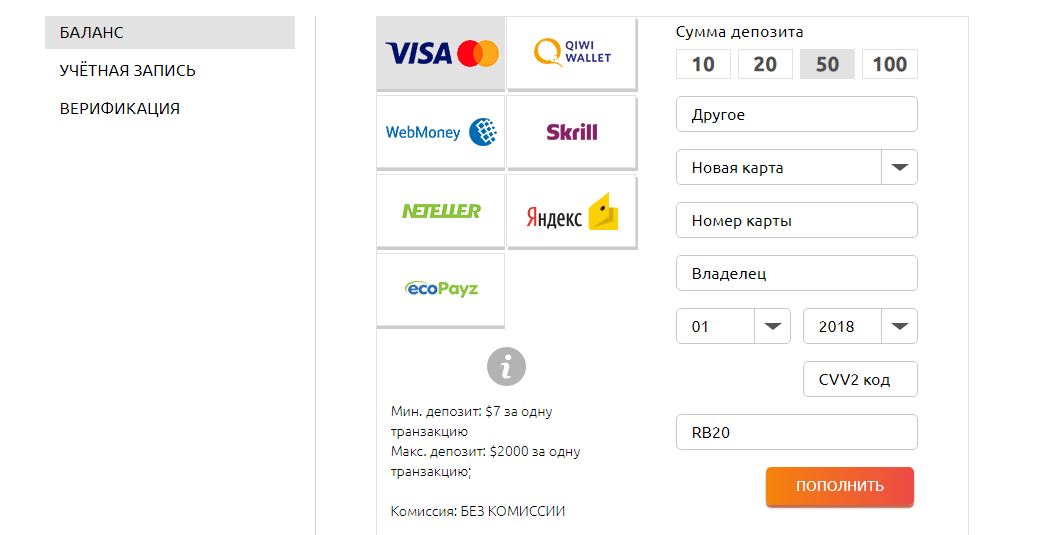Select deposit amount 20
This screenshot has height=535, width=1042.
[x=765, y=65]
